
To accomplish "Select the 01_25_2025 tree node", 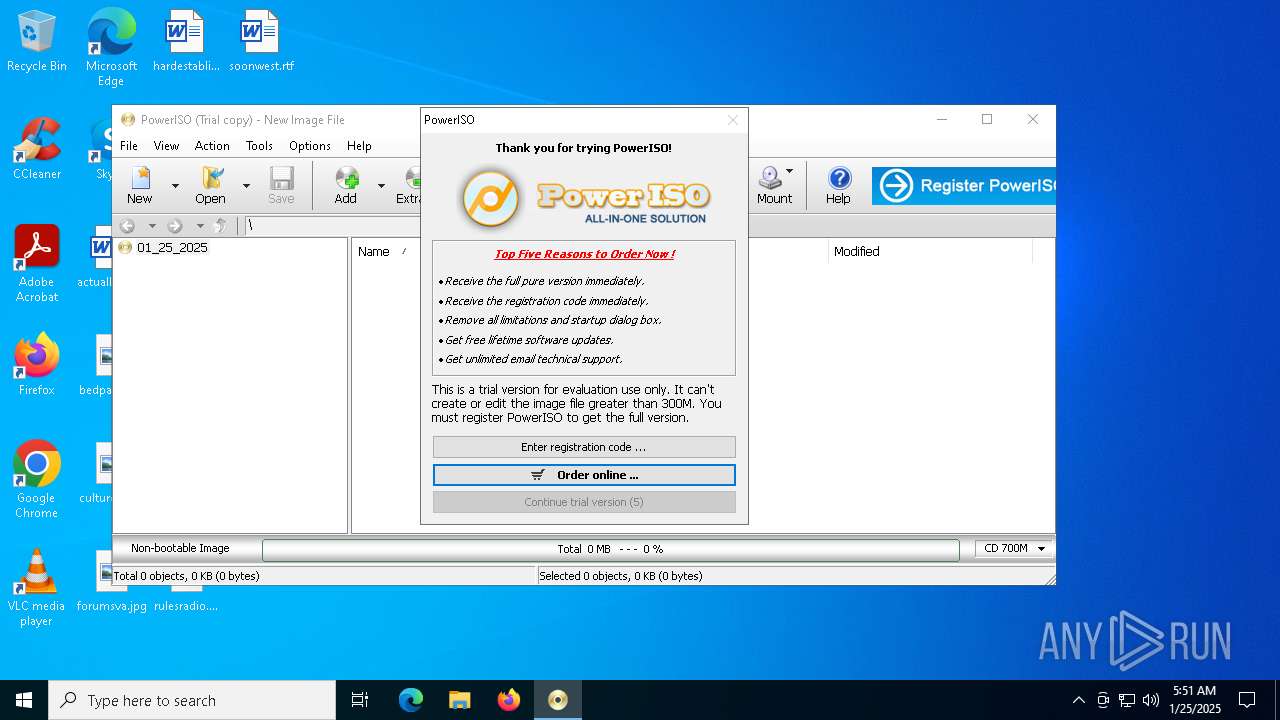I will [x=172, y=247].
